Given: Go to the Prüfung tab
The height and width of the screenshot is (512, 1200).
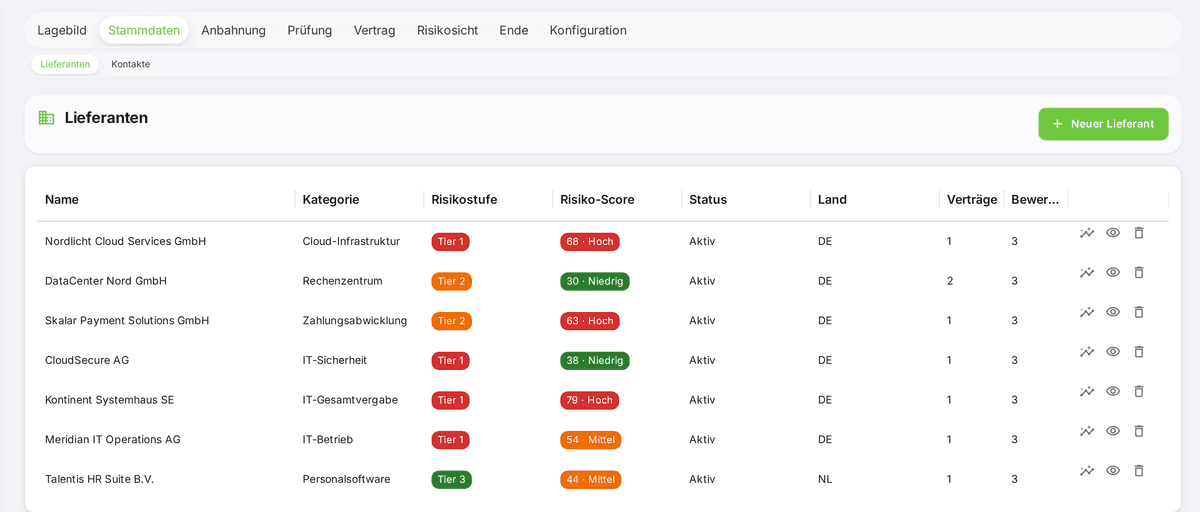Looking at the screenshot, I should tap(310, 30).
